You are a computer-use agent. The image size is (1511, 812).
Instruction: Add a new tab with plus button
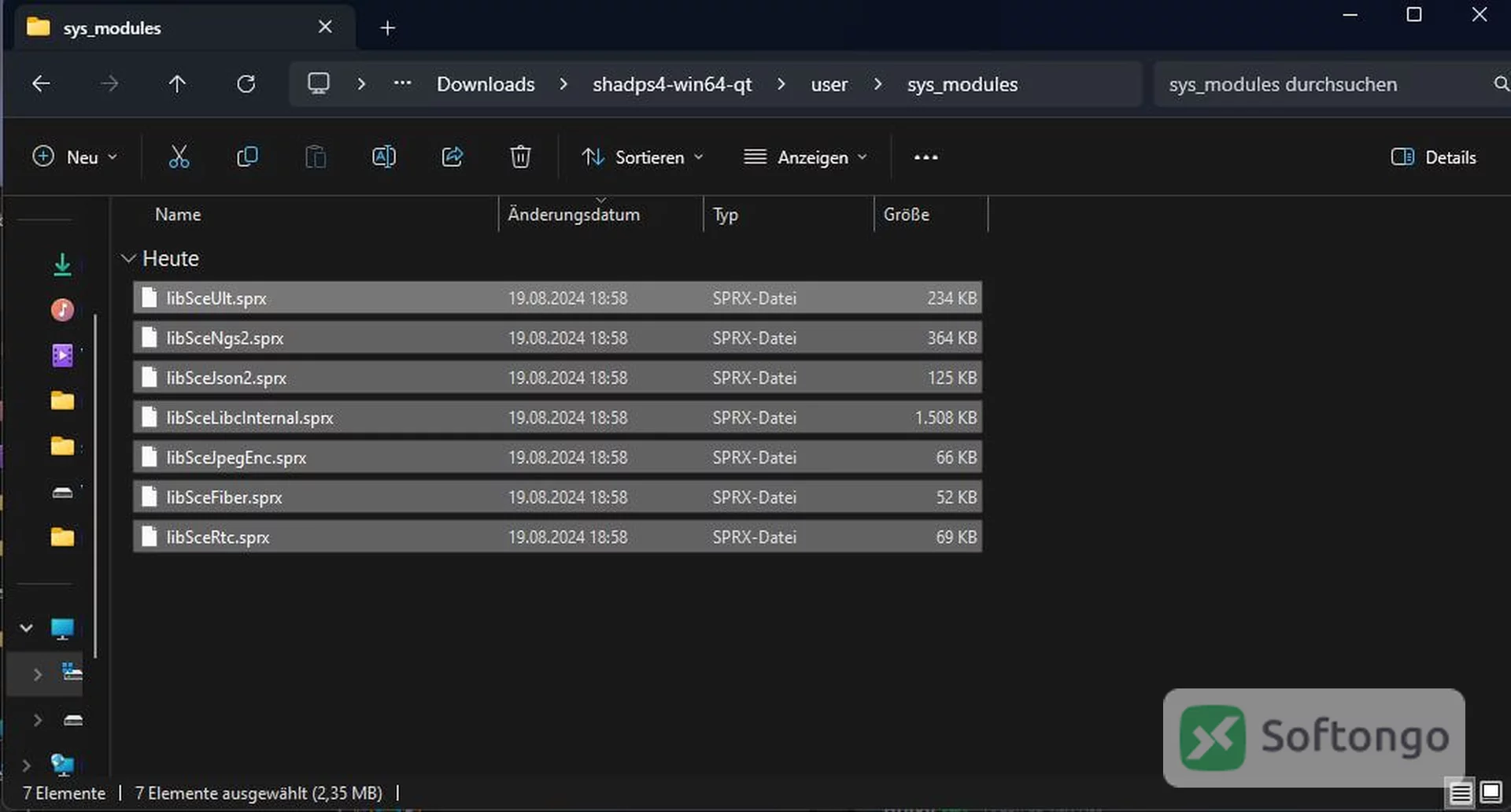coord(387,28)
